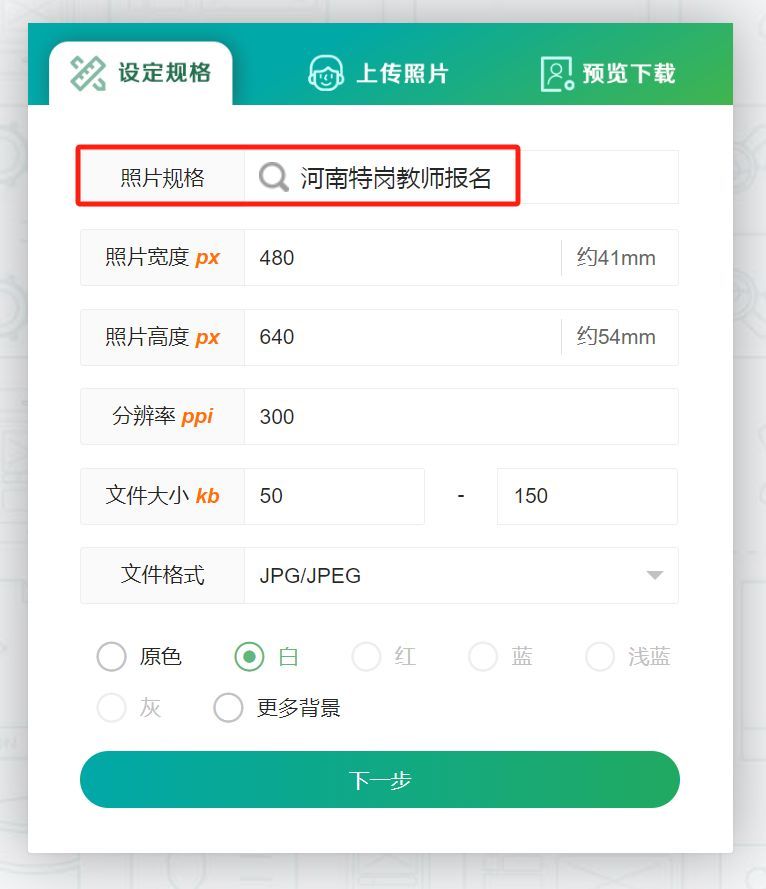The image size is (766, 889).
Task: Open the 上传照片 tab
Action: pos(378,74)
